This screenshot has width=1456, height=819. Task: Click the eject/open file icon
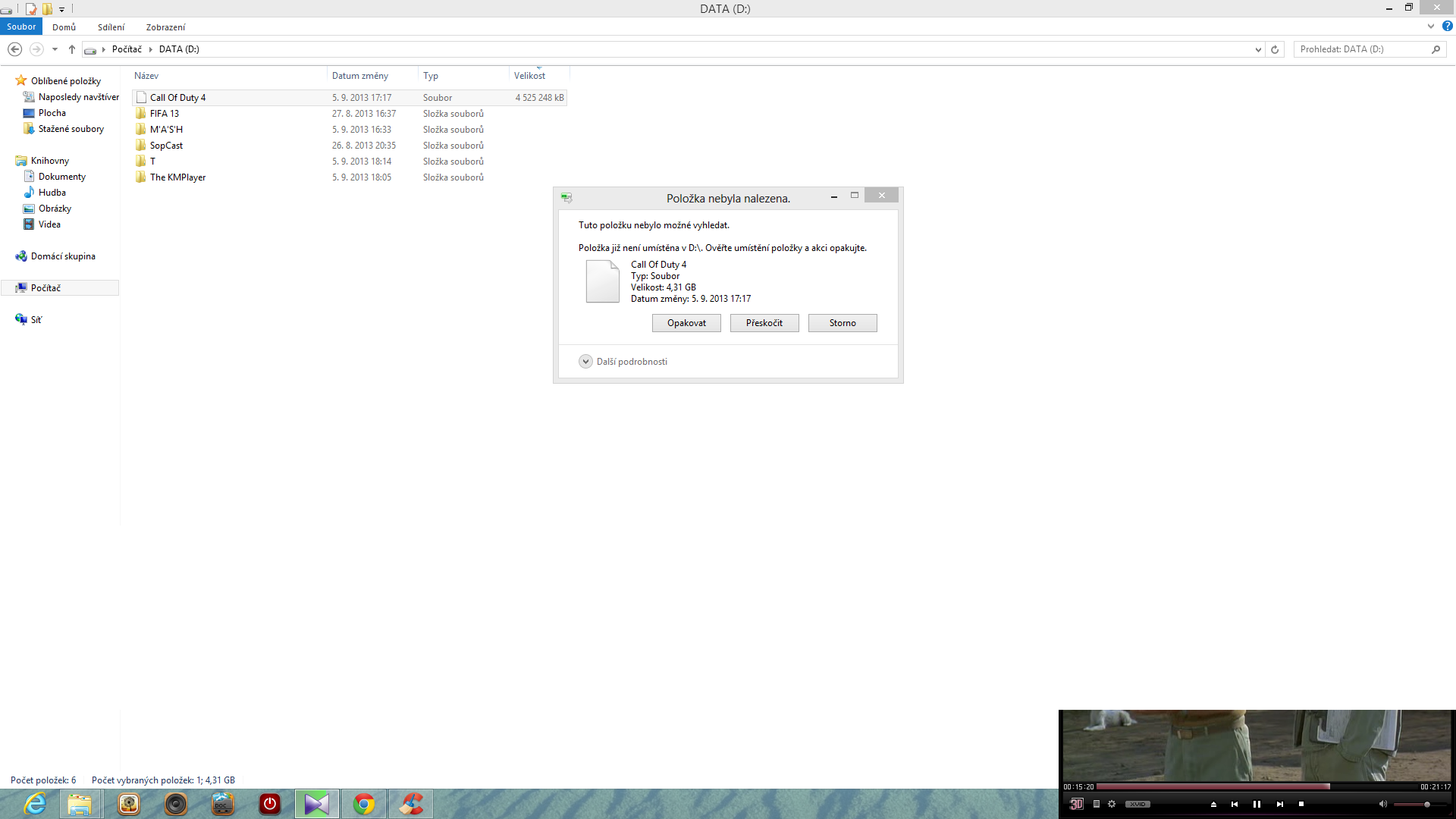click(x=1213, y=804)
